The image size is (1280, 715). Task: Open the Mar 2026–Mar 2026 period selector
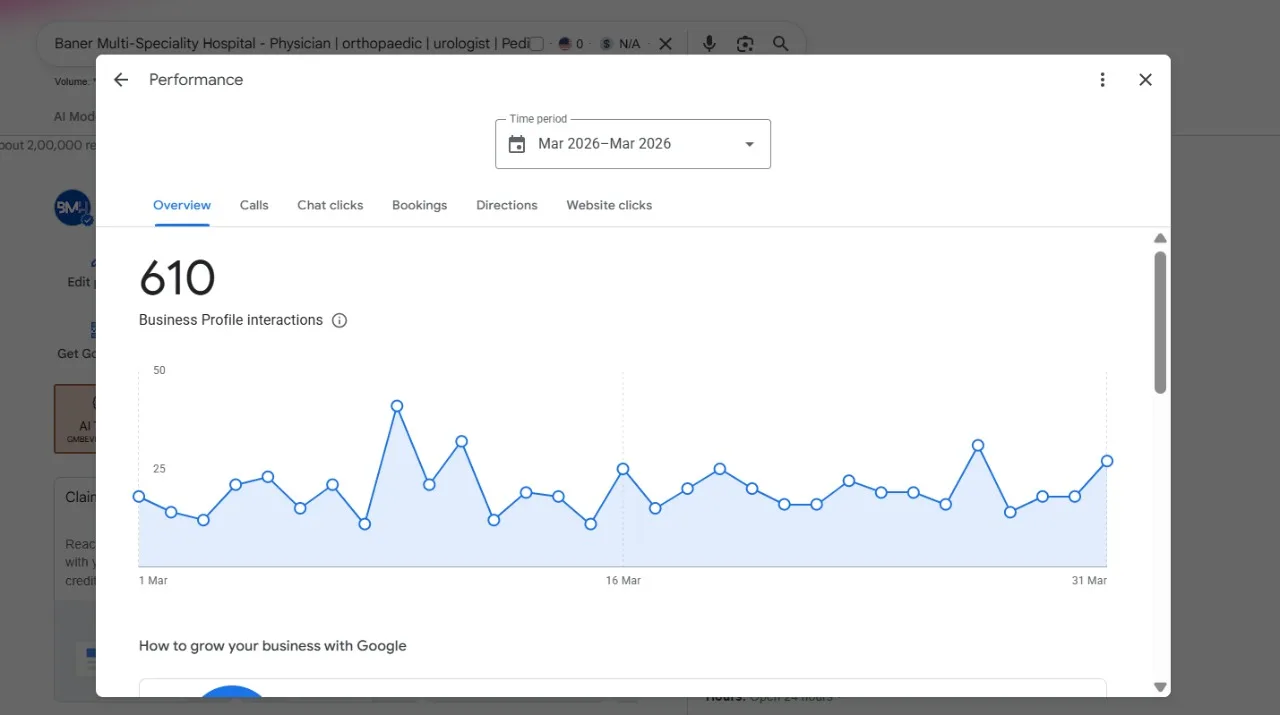pos(633,144)
